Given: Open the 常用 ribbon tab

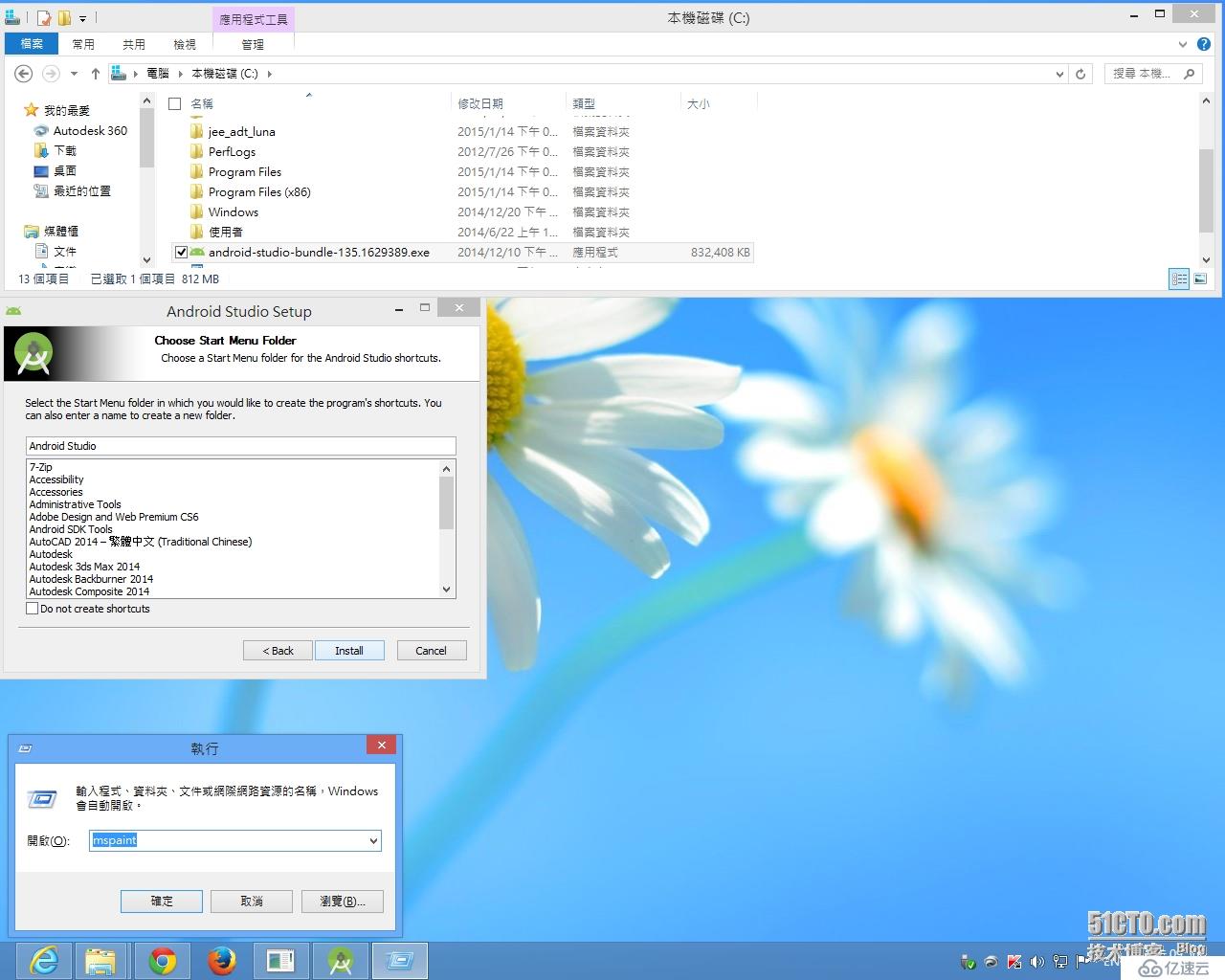Looking at the screenshot, I should 83,44.
